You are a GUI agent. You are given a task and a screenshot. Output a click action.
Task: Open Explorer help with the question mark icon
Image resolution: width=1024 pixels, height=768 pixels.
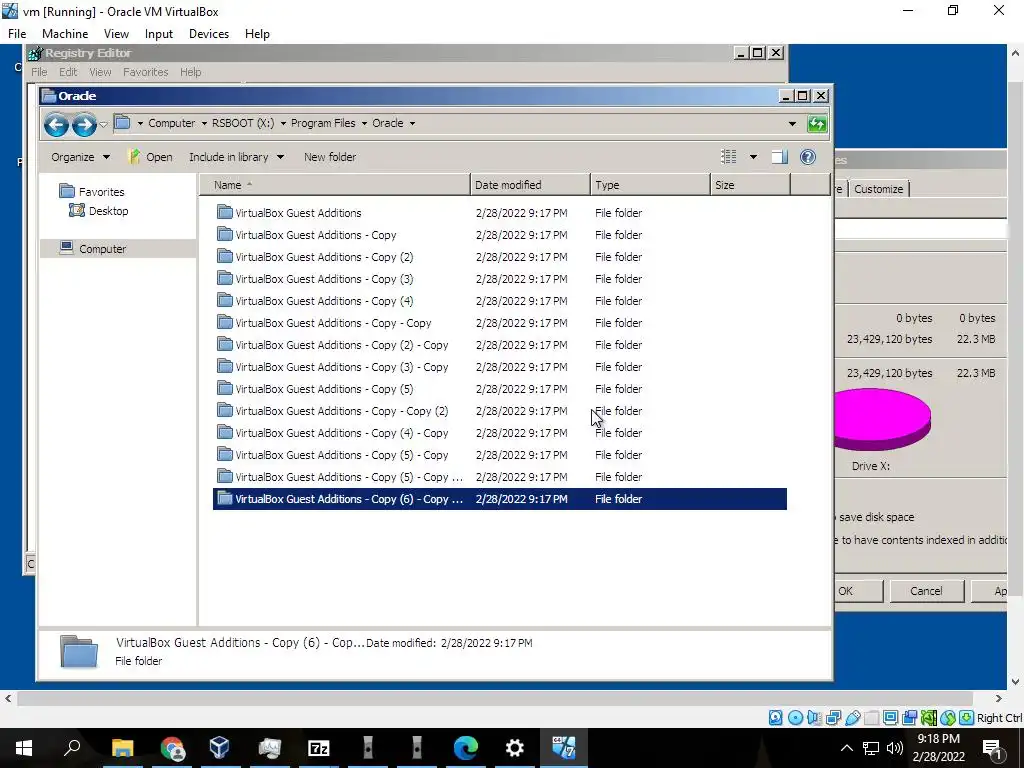(808, 157)
